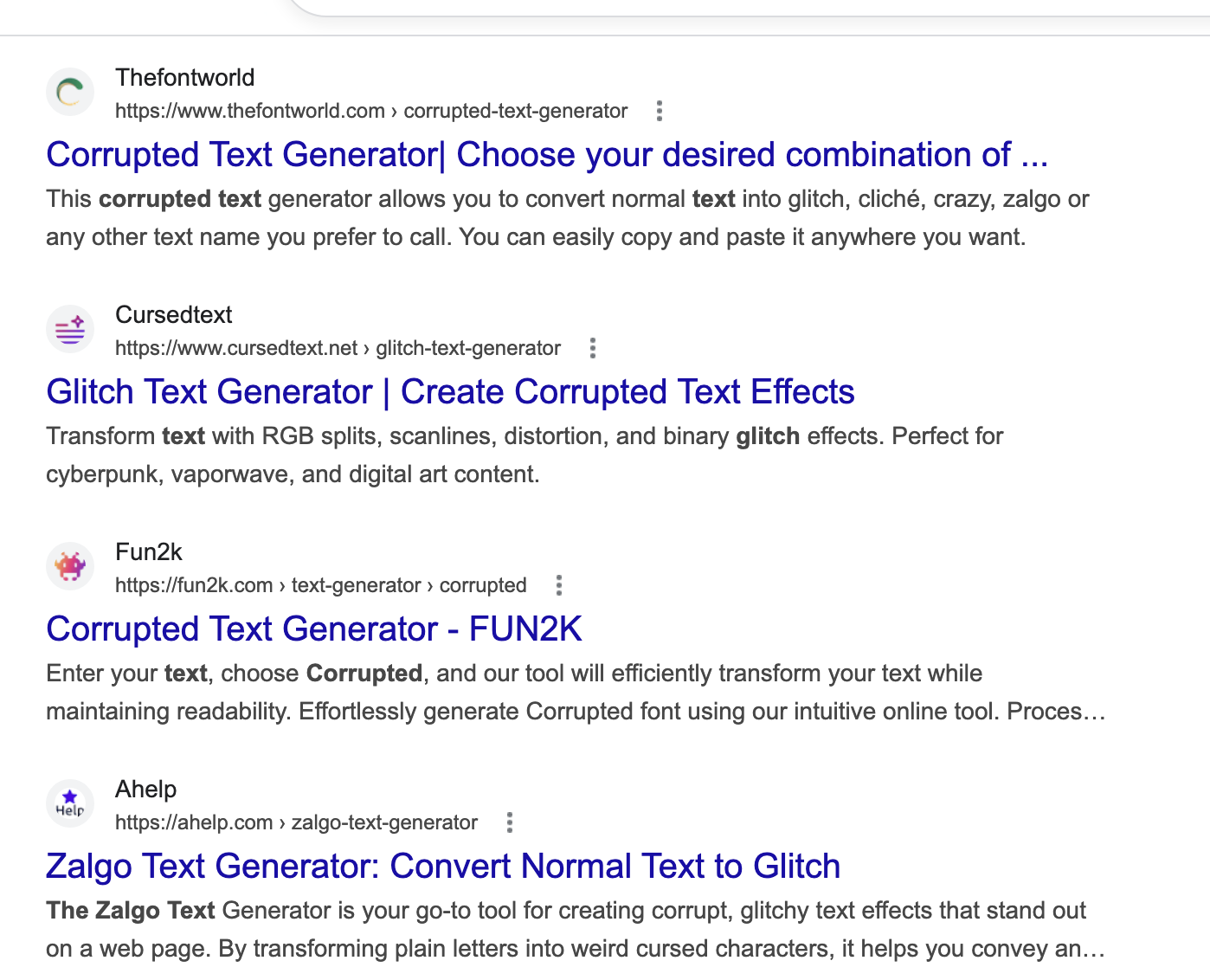
Task: Open Glitch Text Generator result title
Action: (450, 392)
